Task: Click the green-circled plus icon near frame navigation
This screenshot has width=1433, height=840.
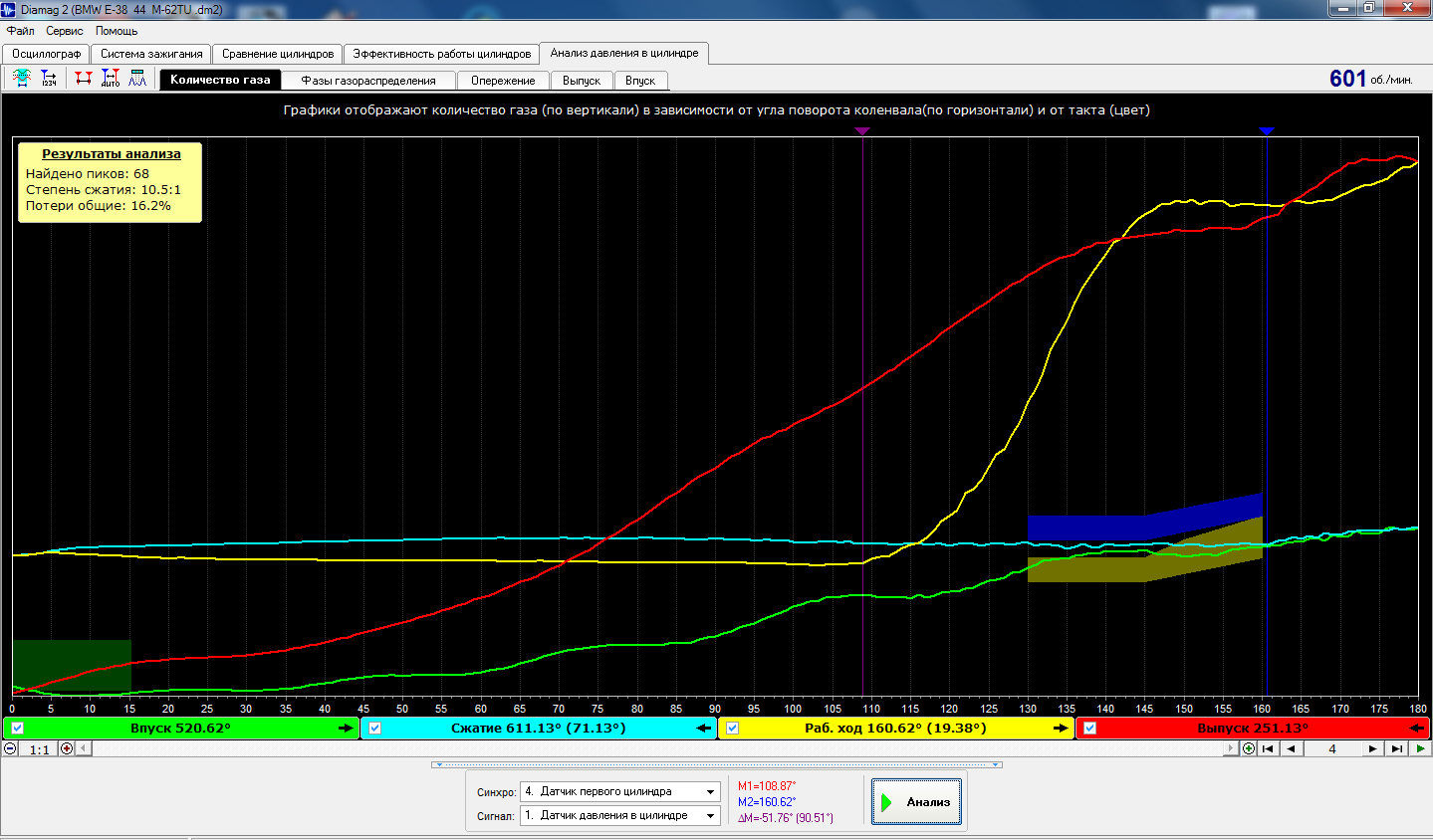Action: click(1249, 748)
